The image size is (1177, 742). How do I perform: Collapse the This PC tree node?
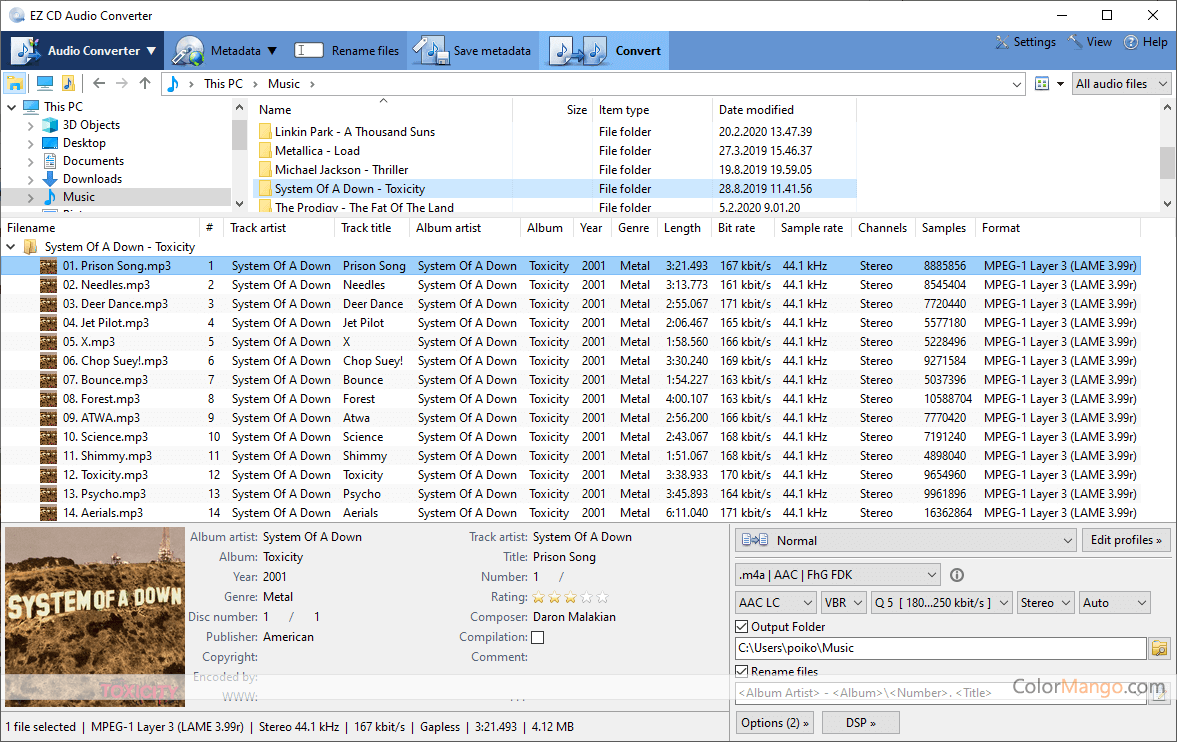[x=11, y=107]
